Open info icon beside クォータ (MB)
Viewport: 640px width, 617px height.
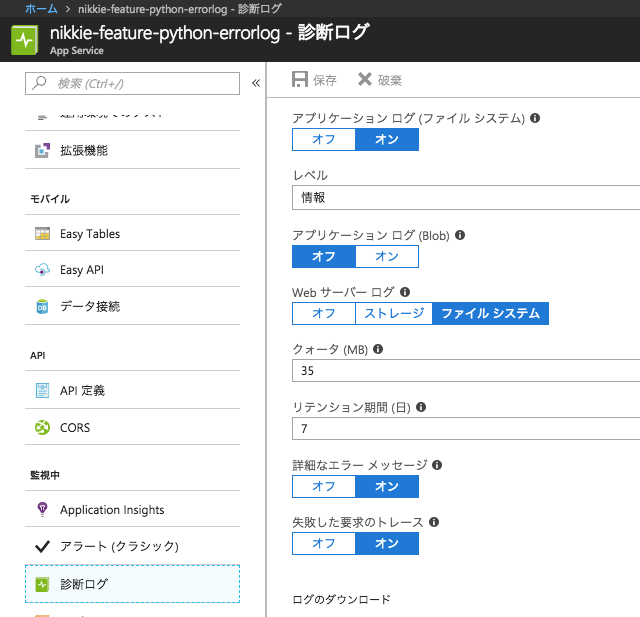[x=378, y=349]
